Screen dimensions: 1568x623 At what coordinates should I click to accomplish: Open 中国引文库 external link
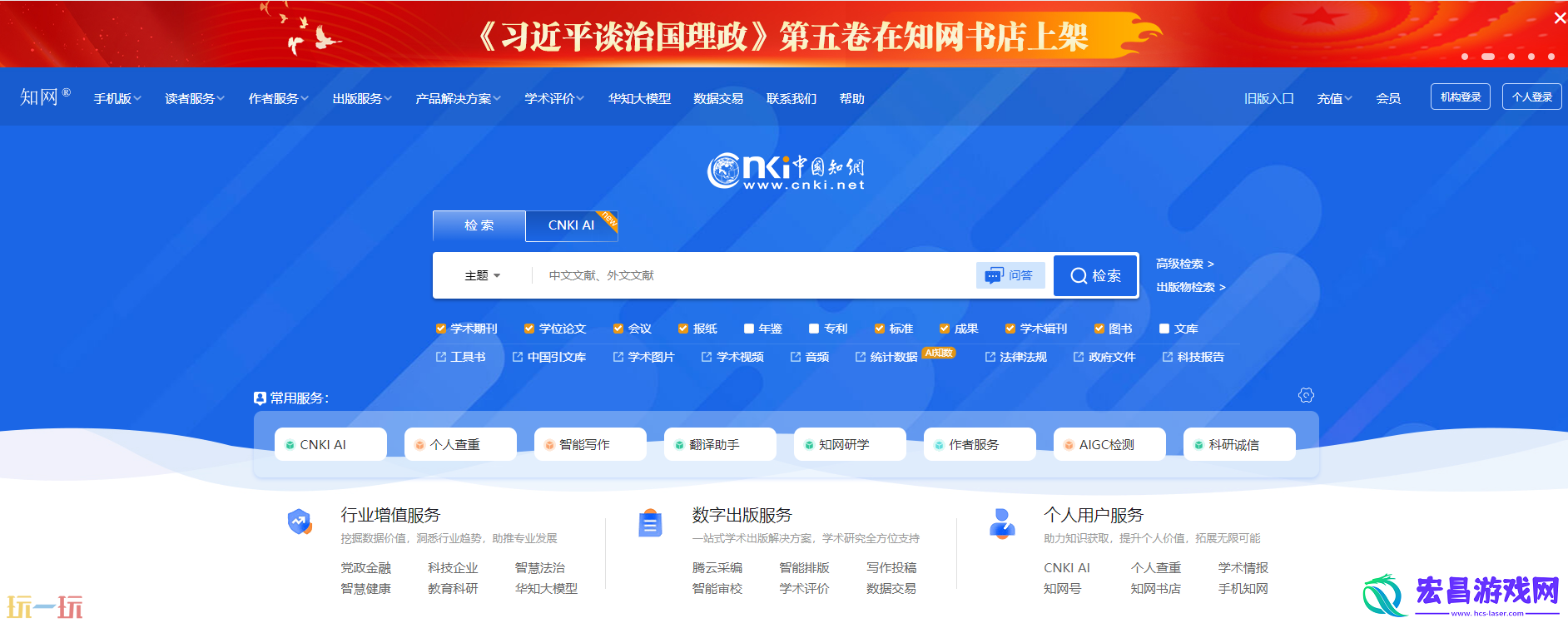[x=549, y=357]
